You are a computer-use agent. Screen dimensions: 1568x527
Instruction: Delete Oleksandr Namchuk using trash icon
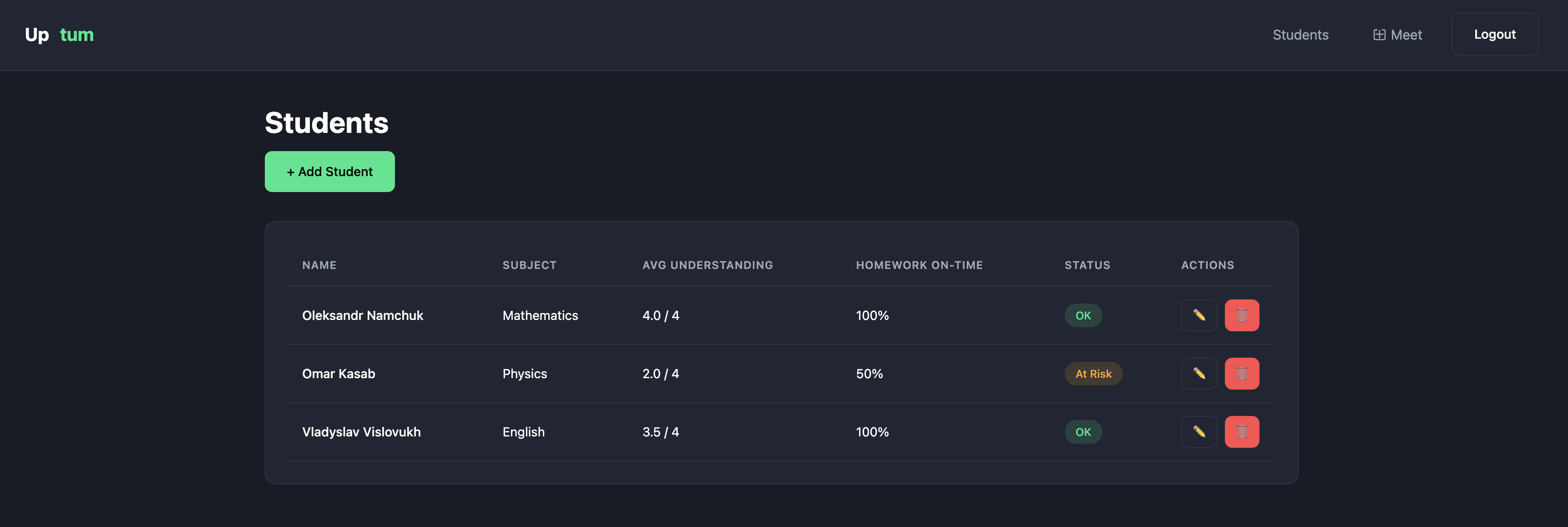[1241, 315]
